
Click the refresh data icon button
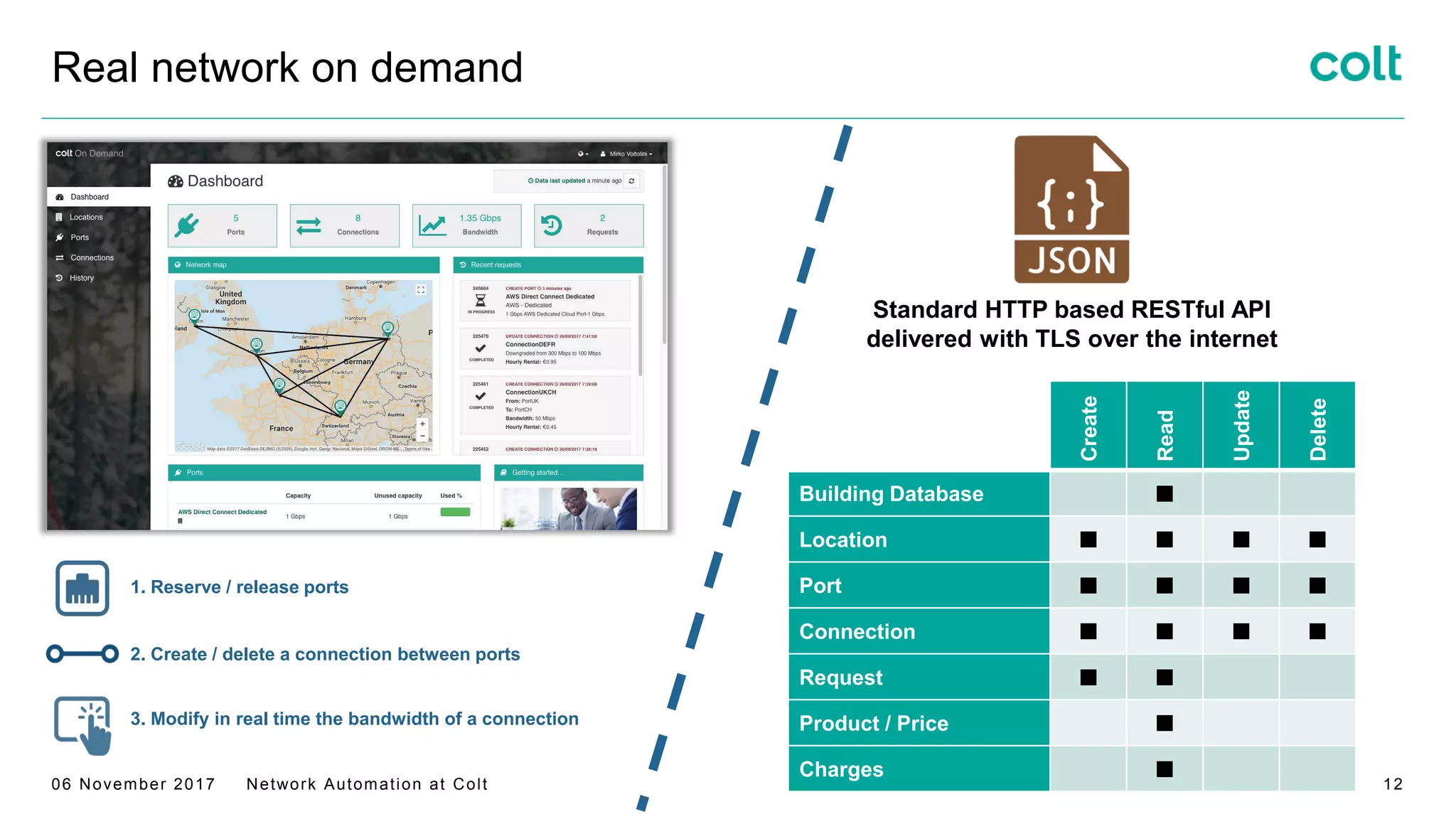point(631,181)
